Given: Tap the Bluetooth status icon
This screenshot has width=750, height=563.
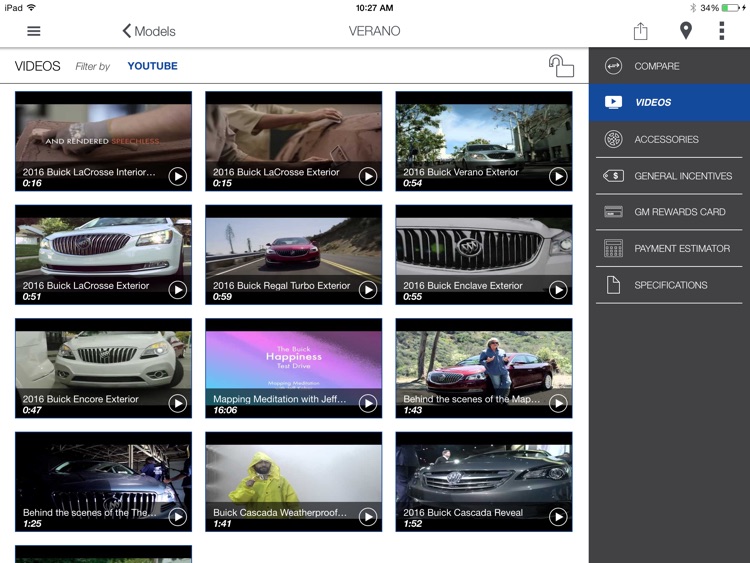Looking at the screenshot, I should pyautogui.click(x=693, y=8).
